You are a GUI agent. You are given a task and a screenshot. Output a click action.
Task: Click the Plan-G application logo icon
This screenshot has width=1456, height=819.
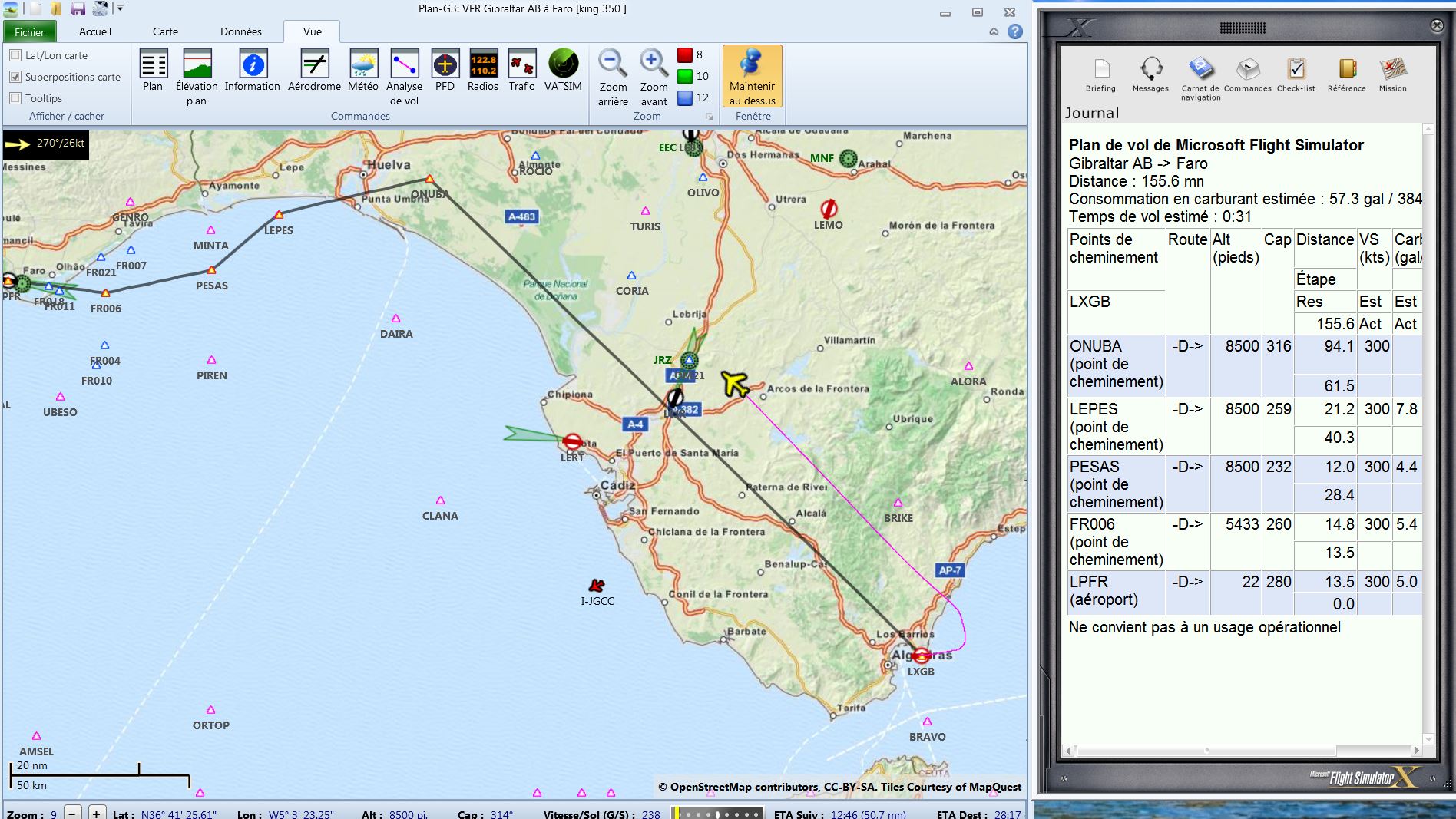click(11, 8)
